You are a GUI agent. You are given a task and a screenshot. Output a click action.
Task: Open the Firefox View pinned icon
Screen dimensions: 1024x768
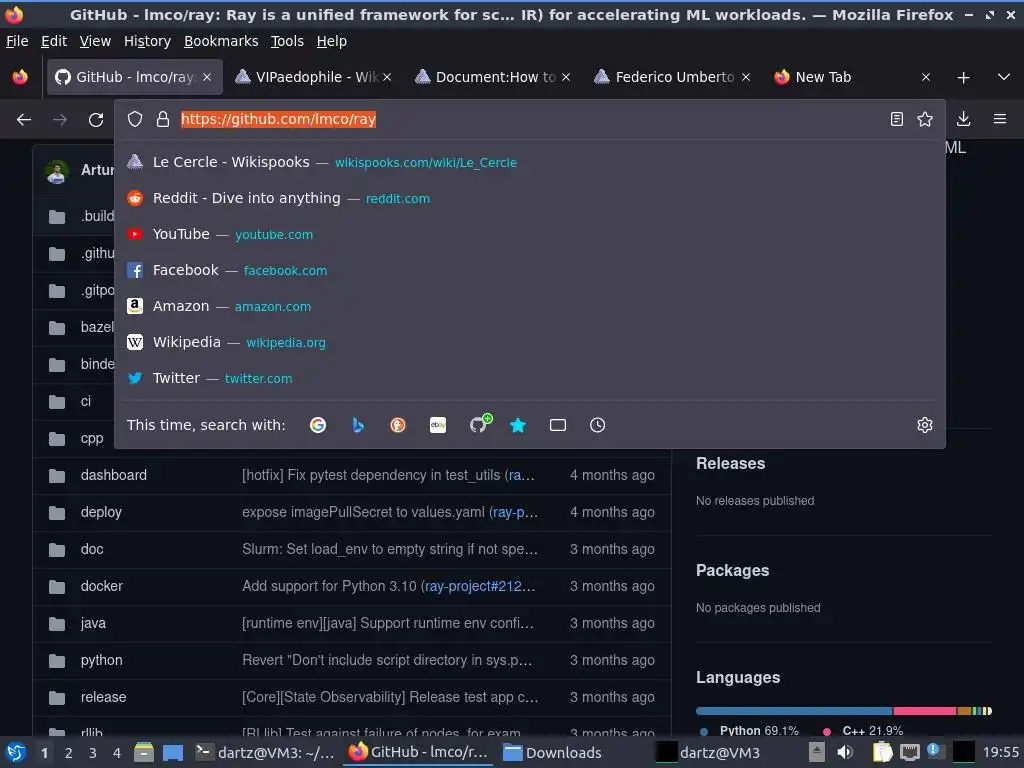[20, 77]
